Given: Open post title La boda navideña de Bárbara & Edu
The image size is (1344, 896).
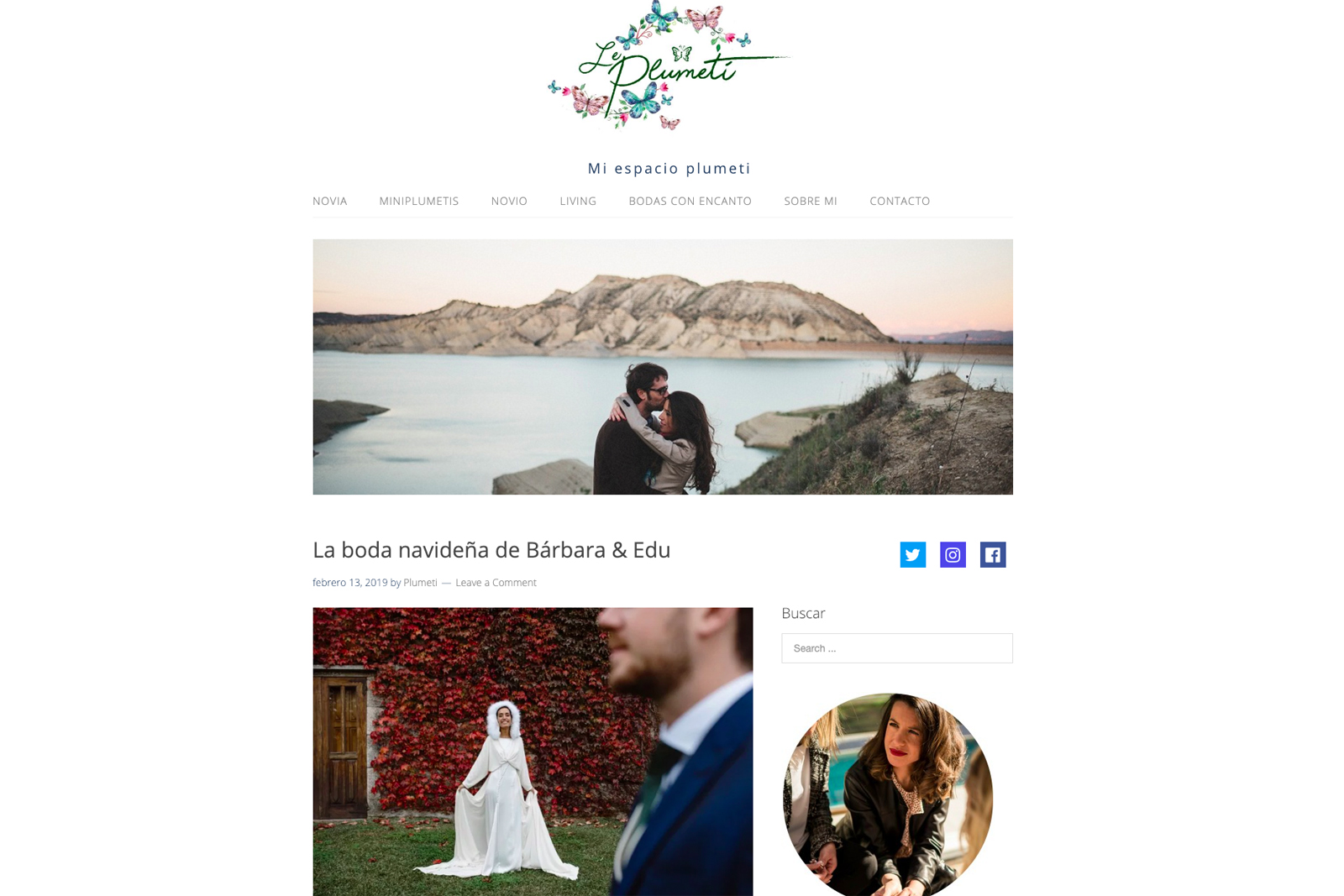Looking at the screenshot, I should [491, 550].
